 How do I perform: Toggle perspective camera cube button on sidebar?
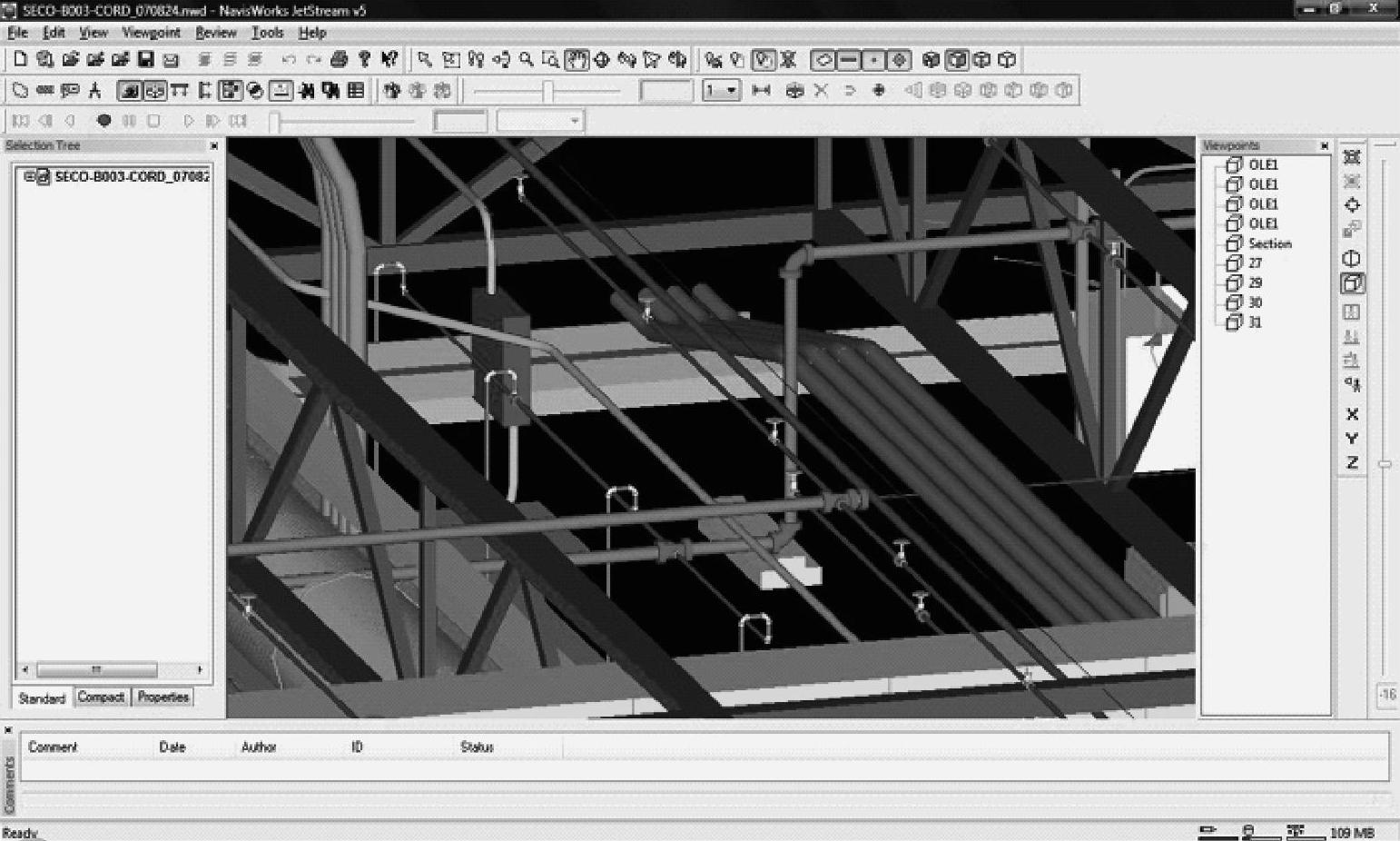point(1352,284)
